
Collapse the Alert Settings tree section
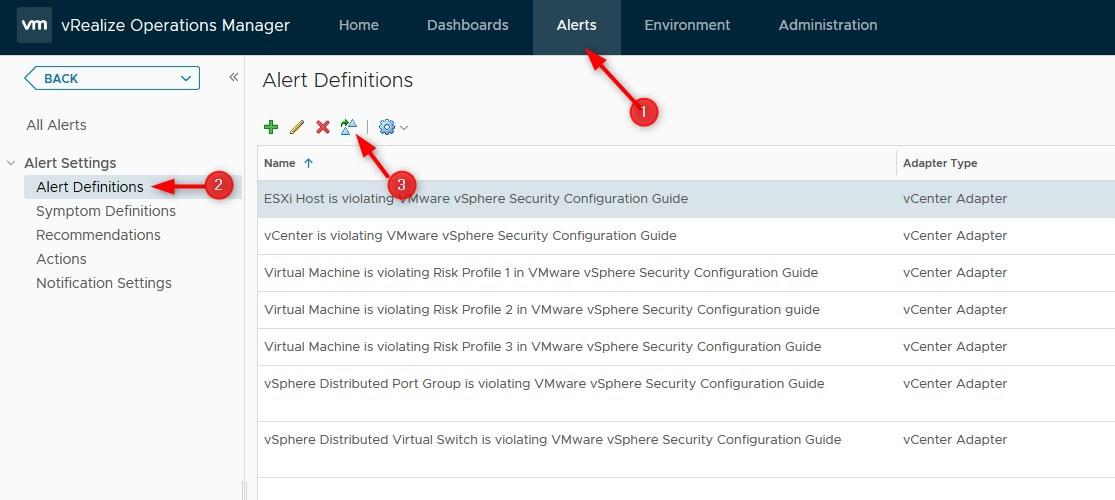coord(11,163)
